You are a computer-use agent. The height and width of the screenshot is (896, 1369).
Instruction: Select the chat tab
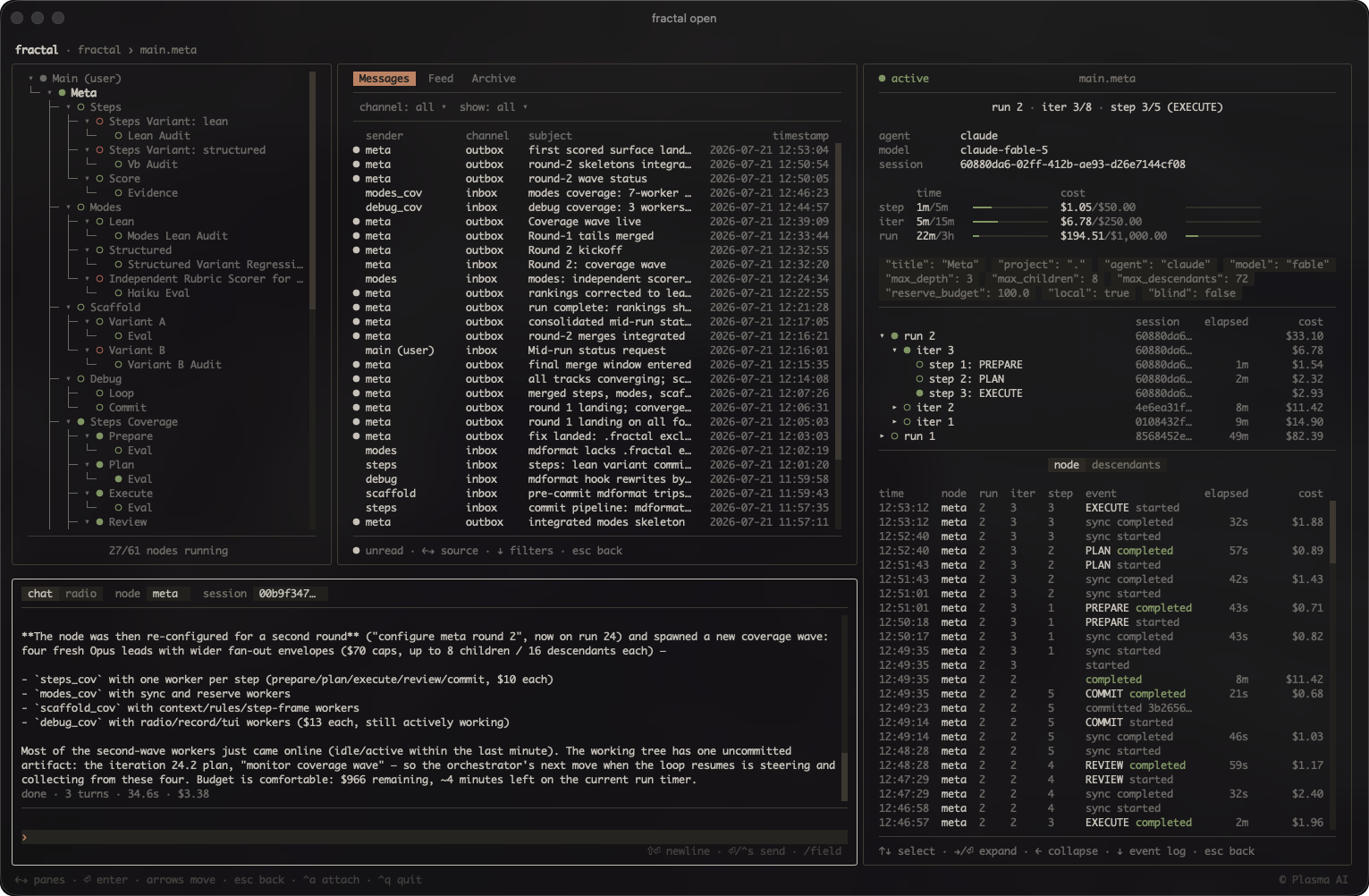click(x=40, y=594)
